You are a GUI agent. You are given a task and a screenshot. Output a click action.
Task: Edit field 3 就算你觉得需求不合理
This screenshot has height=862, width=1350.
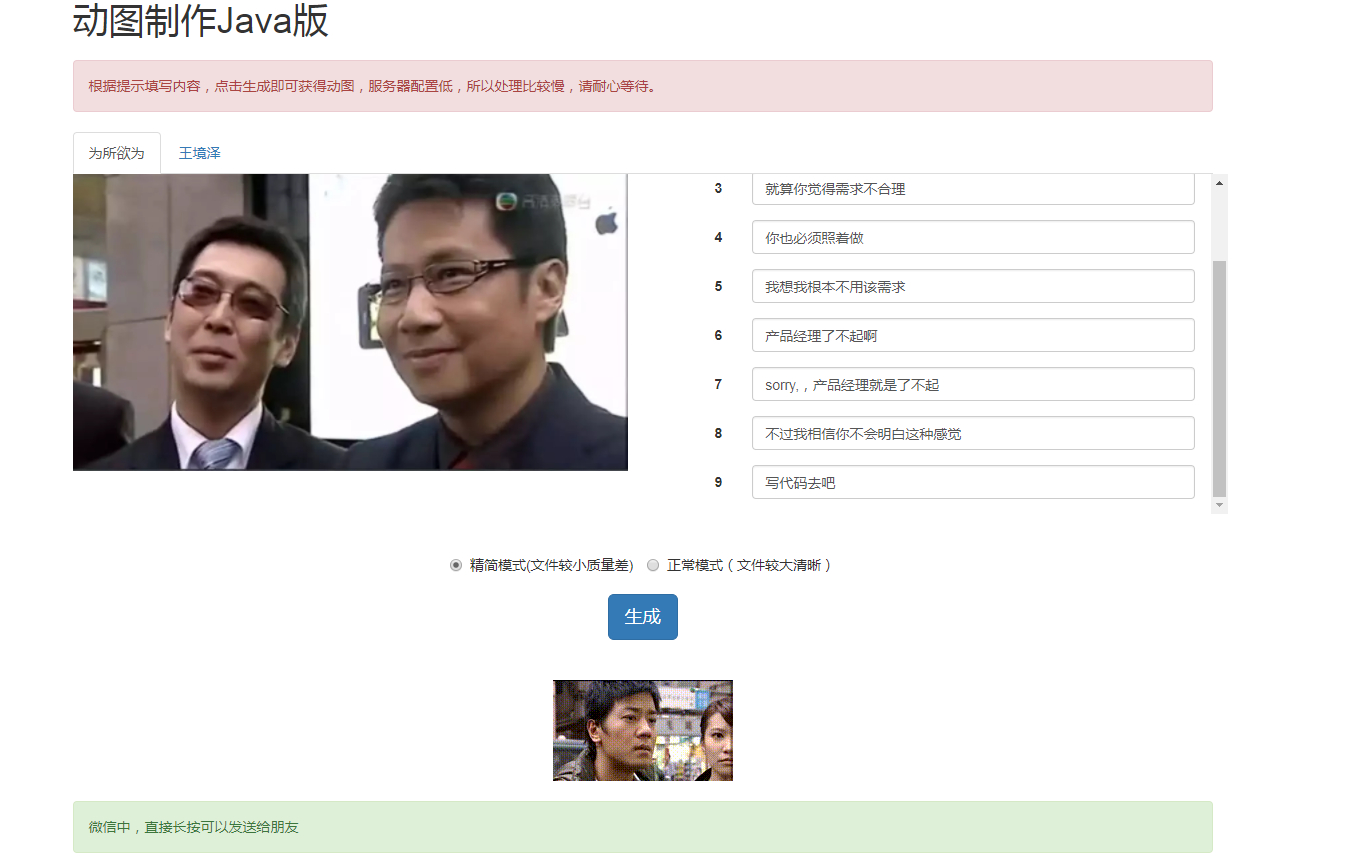(x=973, y=189)
